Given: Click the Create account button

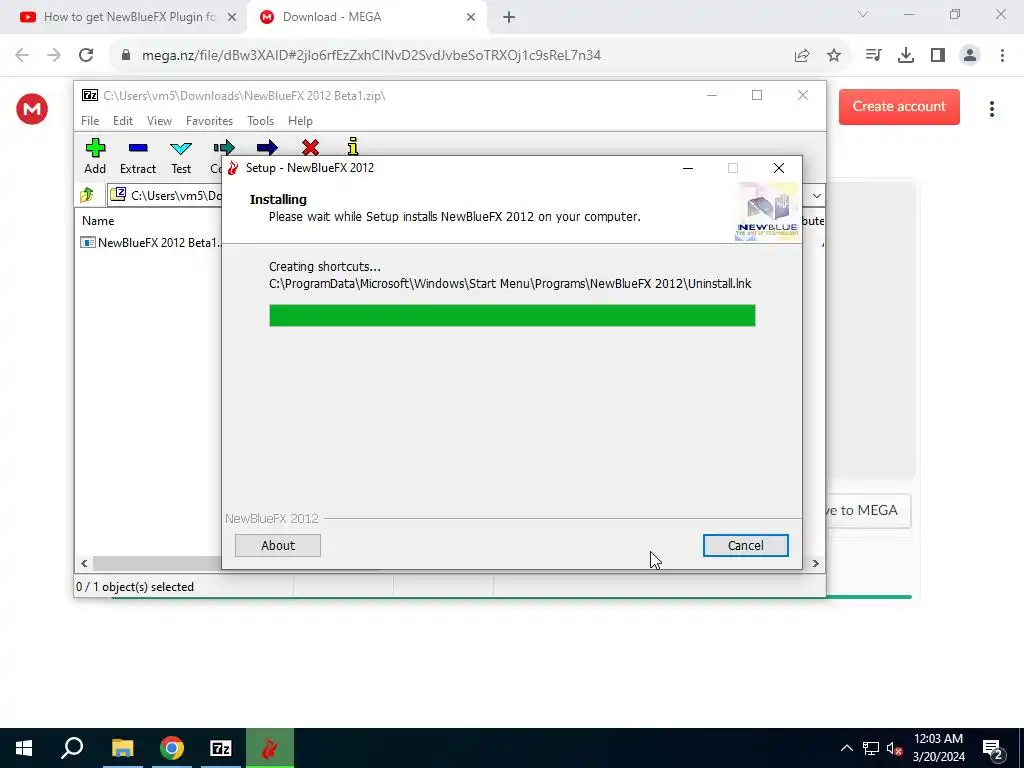Looking at the screenshot, I should (x=899, y=106).
